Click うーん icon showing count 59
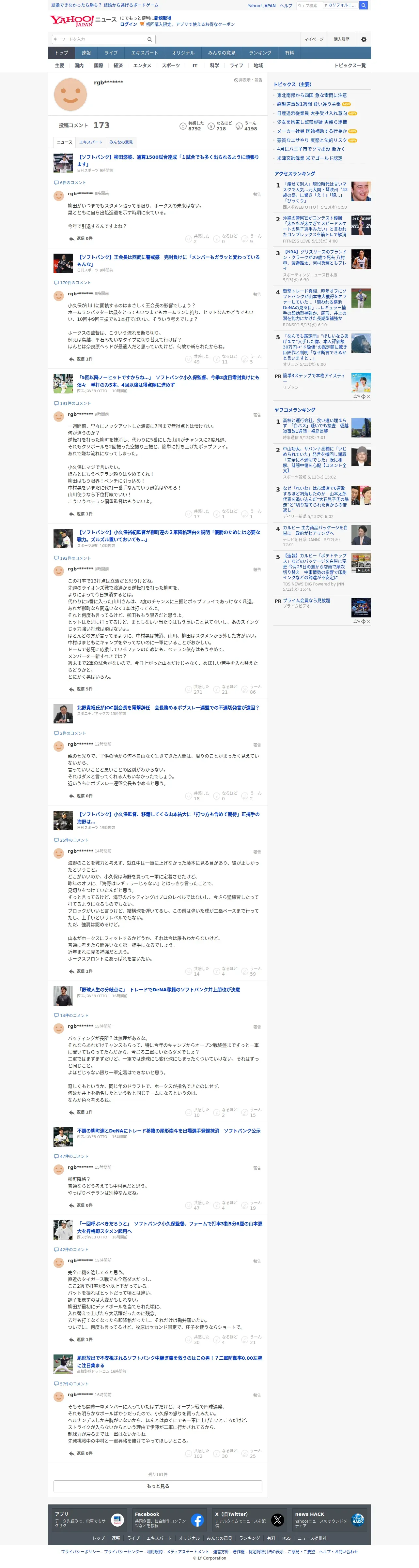 point(245,971)
